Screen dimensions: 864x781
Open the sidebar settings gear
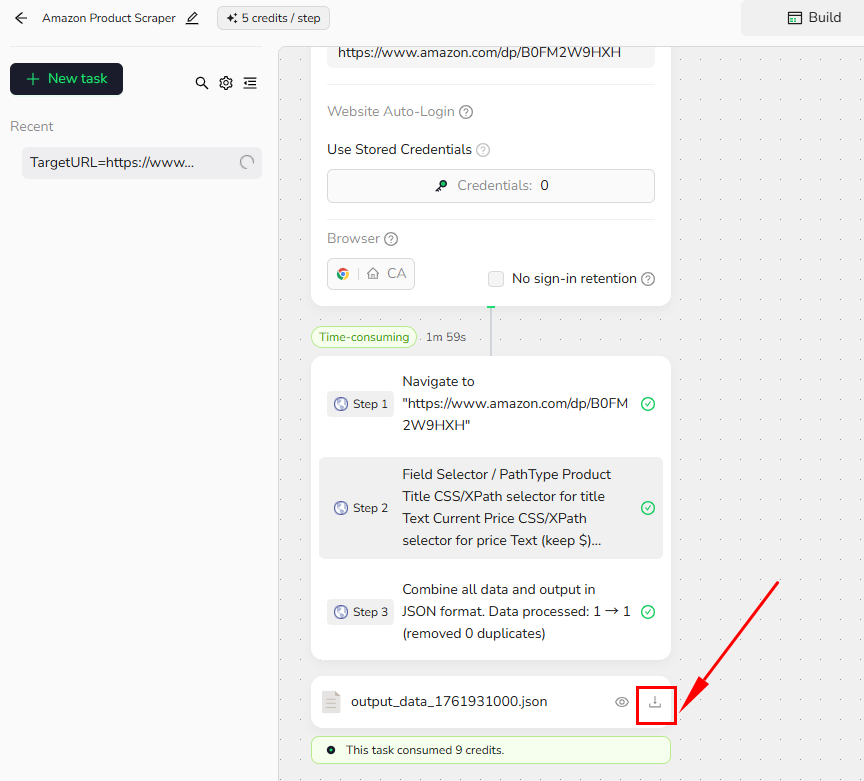(226, 83)
